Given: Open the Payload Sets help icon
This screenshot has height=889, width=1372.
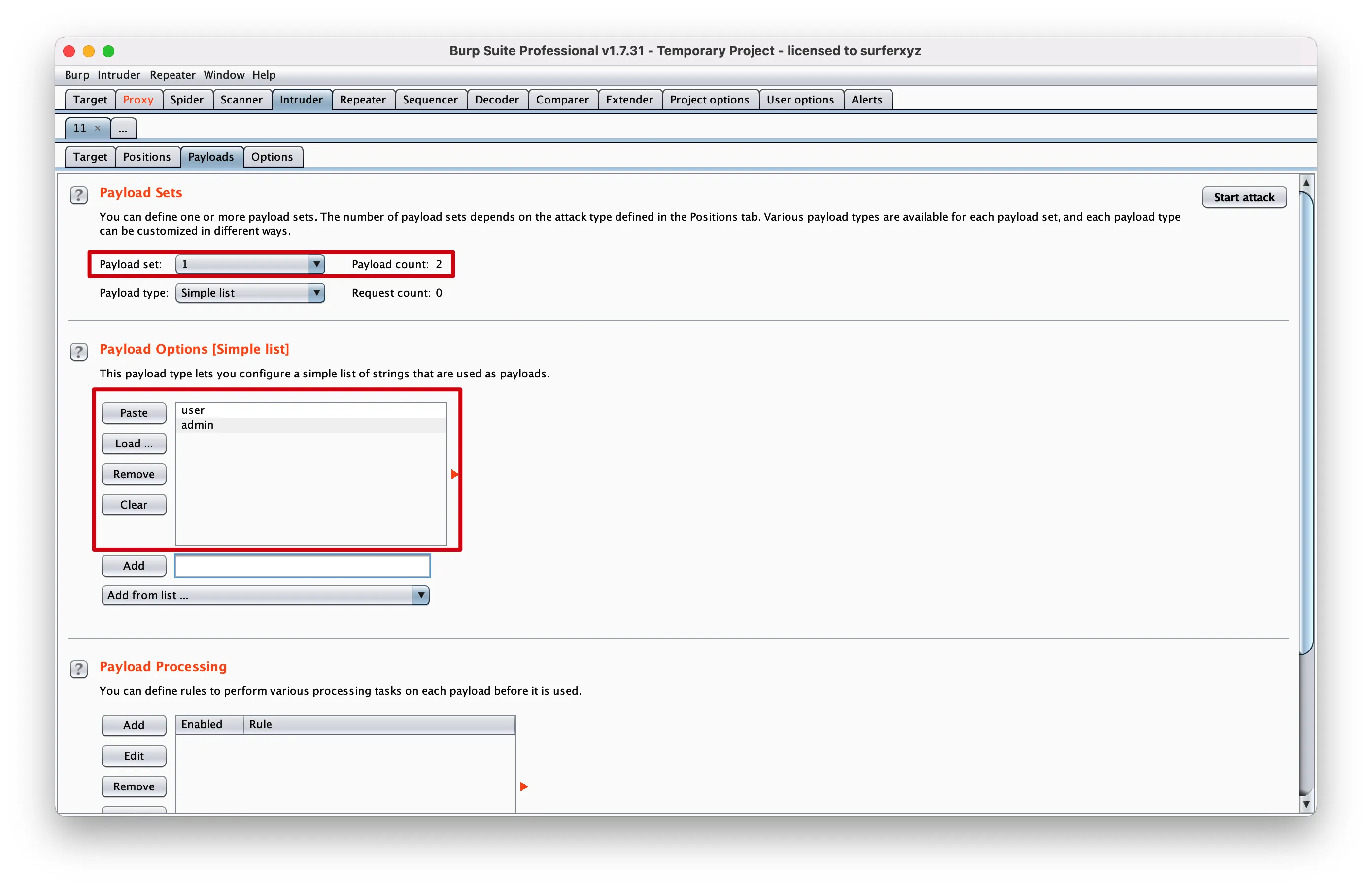Looking at the screenshot, I should click(x=78, y=195).
